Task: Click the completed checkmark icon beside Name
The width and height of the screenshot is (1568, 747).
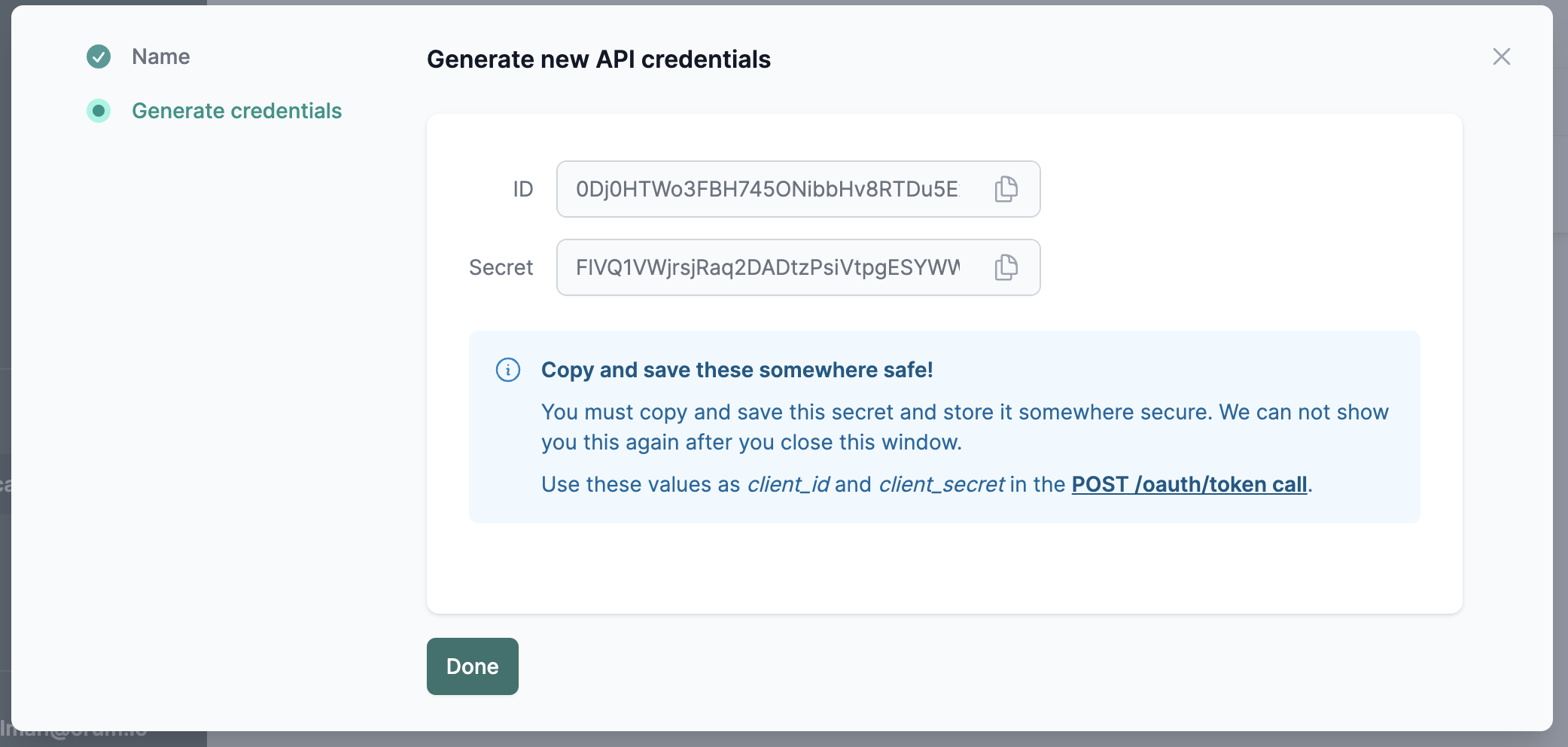Action: tap(99, 56)
